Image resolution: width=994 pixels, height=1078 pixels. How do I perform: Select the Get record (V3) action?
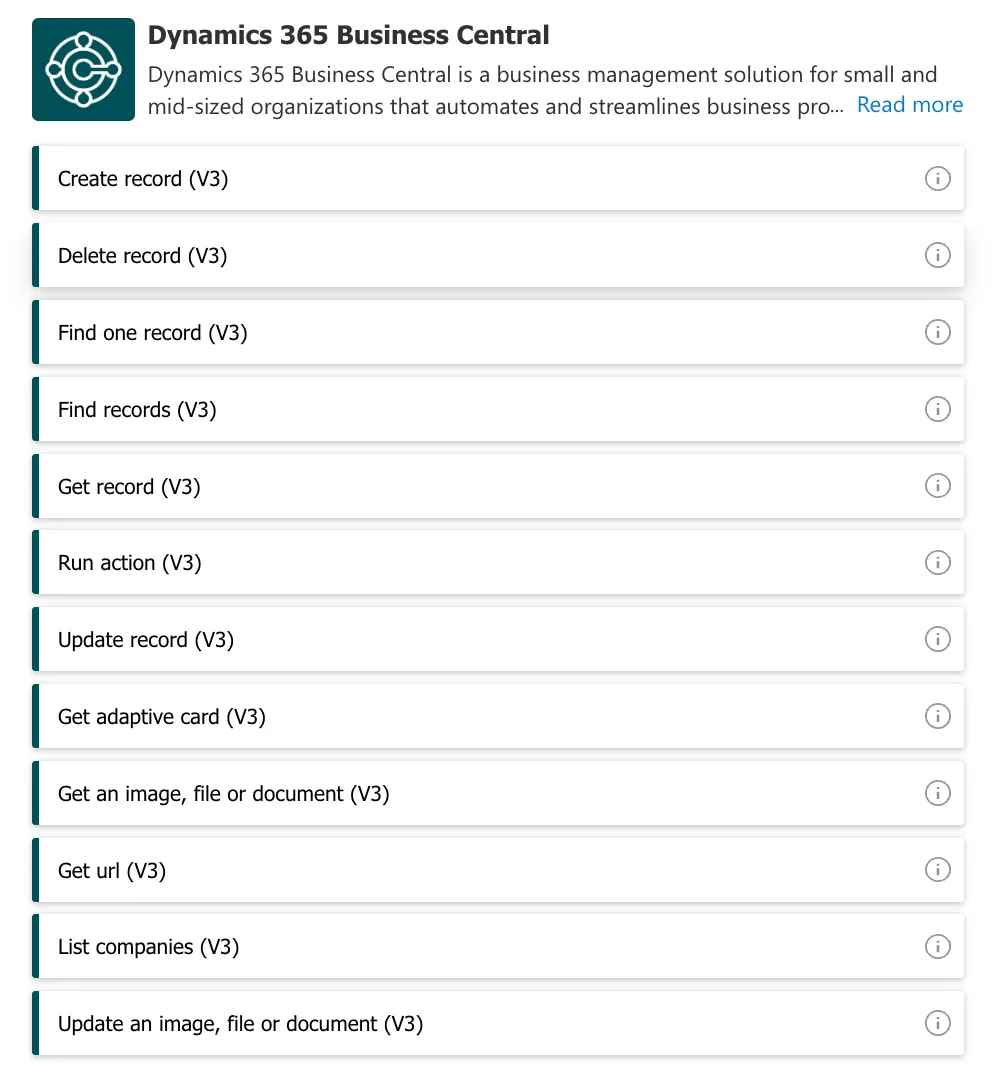click(x=400, y=486)
